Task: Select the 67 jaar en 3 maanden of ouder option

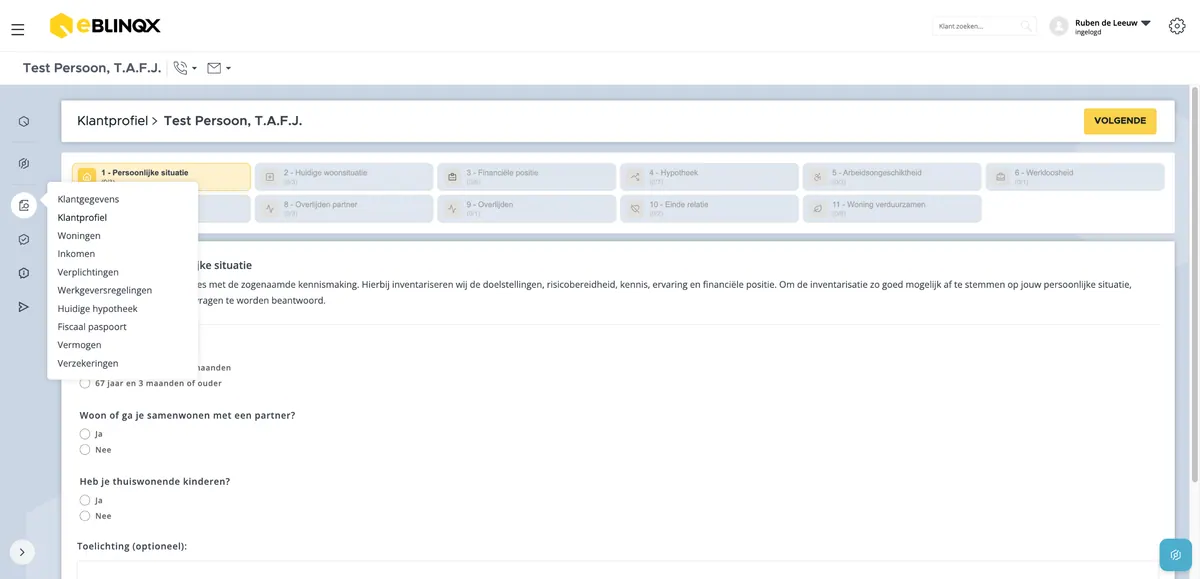Action: pos(85,383)
